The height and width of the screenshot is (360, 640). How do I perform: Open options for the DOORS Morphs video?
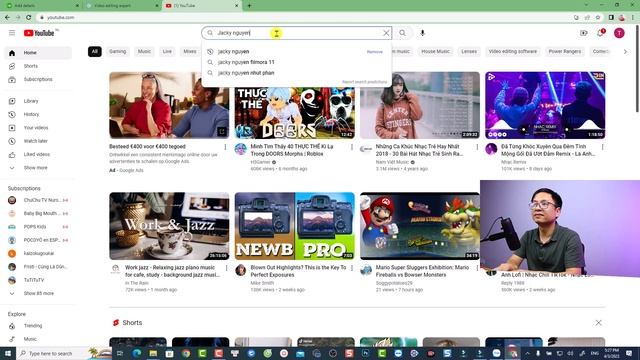click(352, 147)
